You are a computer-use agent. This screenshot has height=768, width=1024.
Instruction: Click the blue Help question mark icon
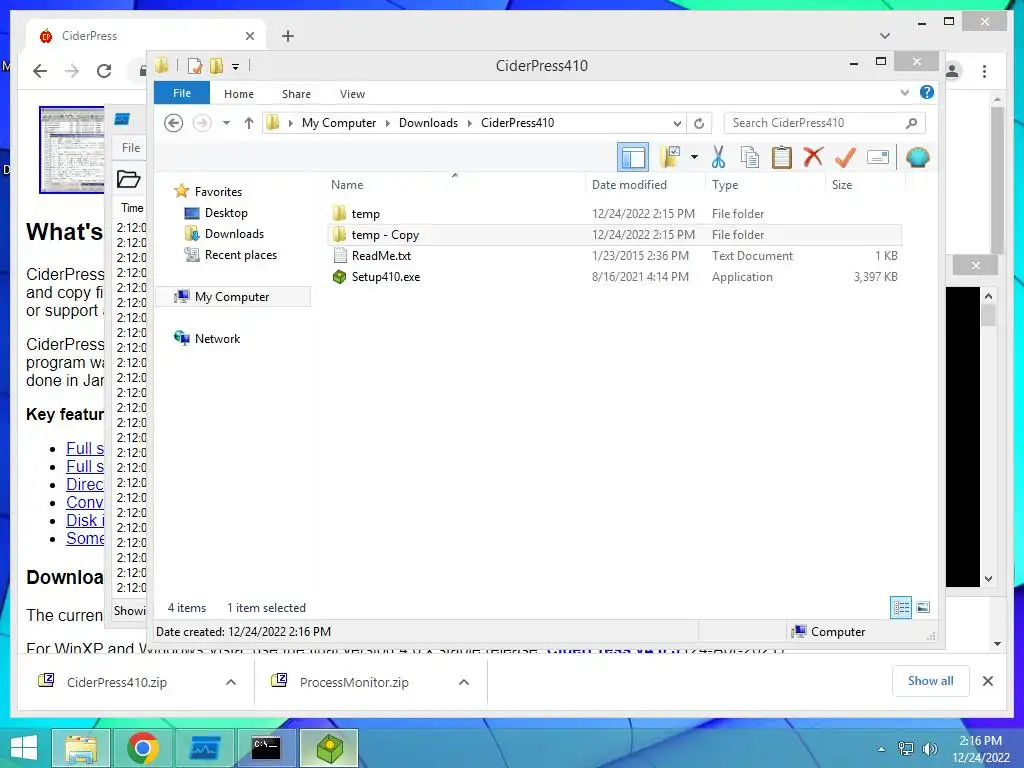coord(926,92)
